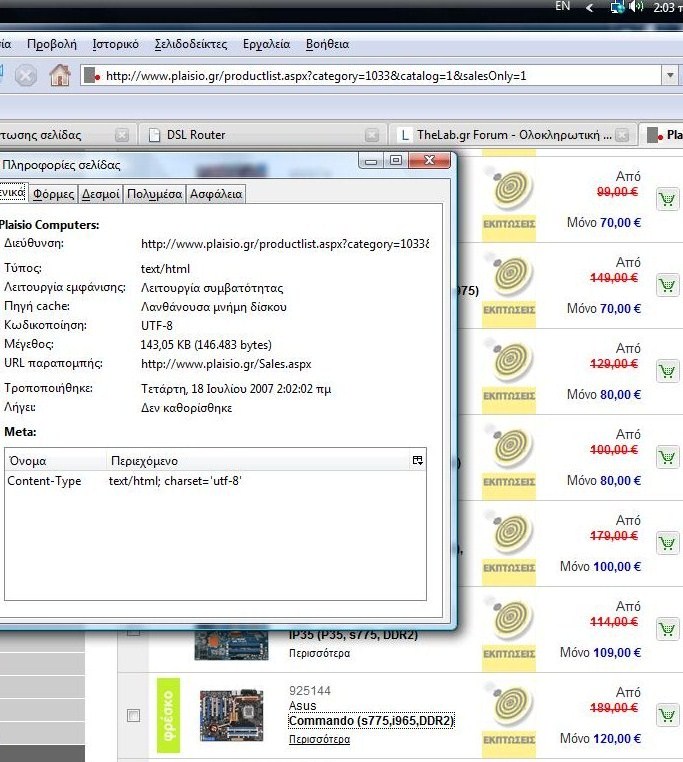Select the Content-Type meta row
The width and height of the screenshot is (683, 762).
tap(215, 481)
